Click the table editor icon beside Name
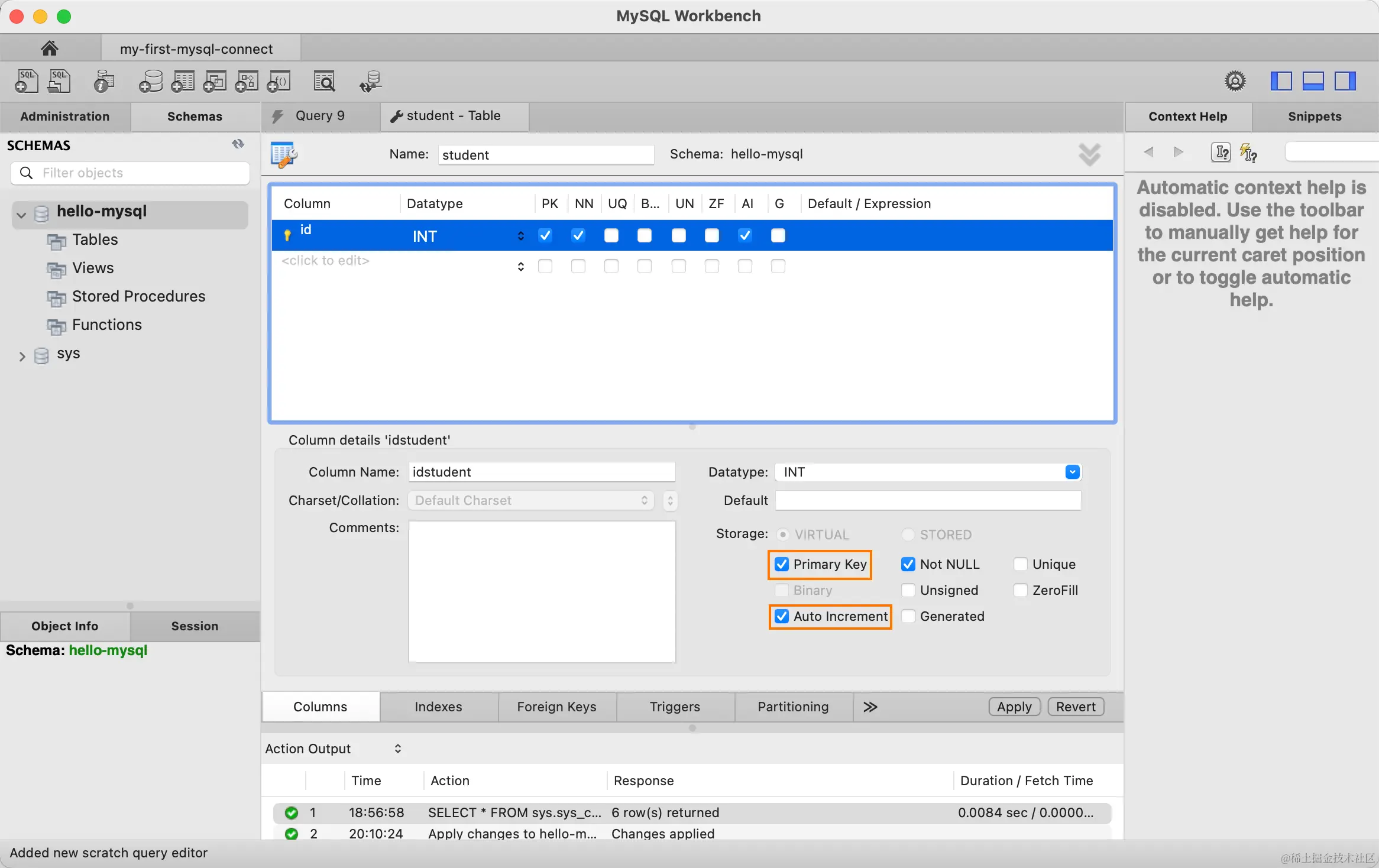 tap(284, 155)
